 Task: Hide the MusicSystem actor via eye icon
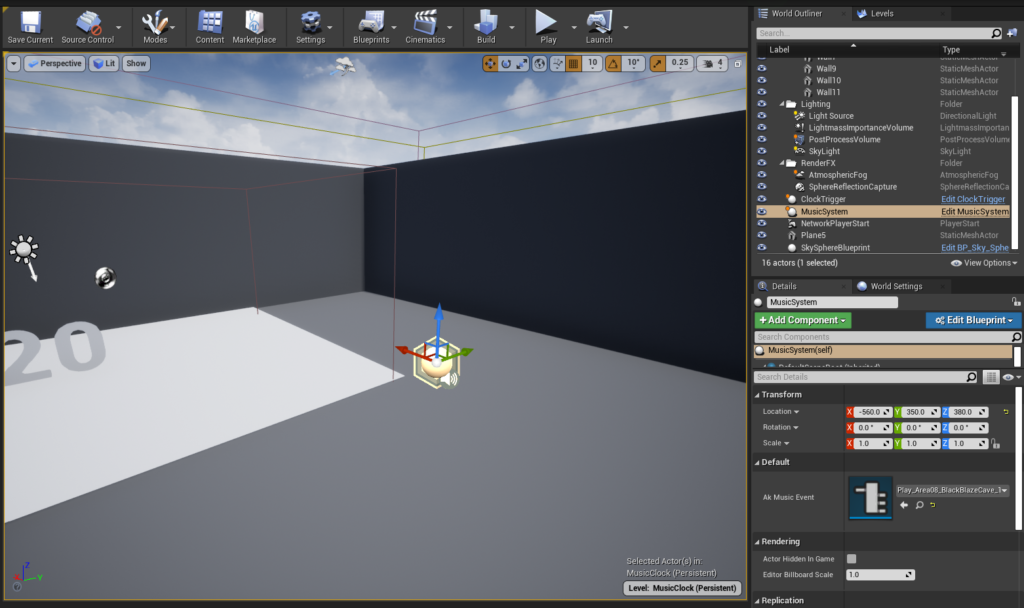click(762, 212)
